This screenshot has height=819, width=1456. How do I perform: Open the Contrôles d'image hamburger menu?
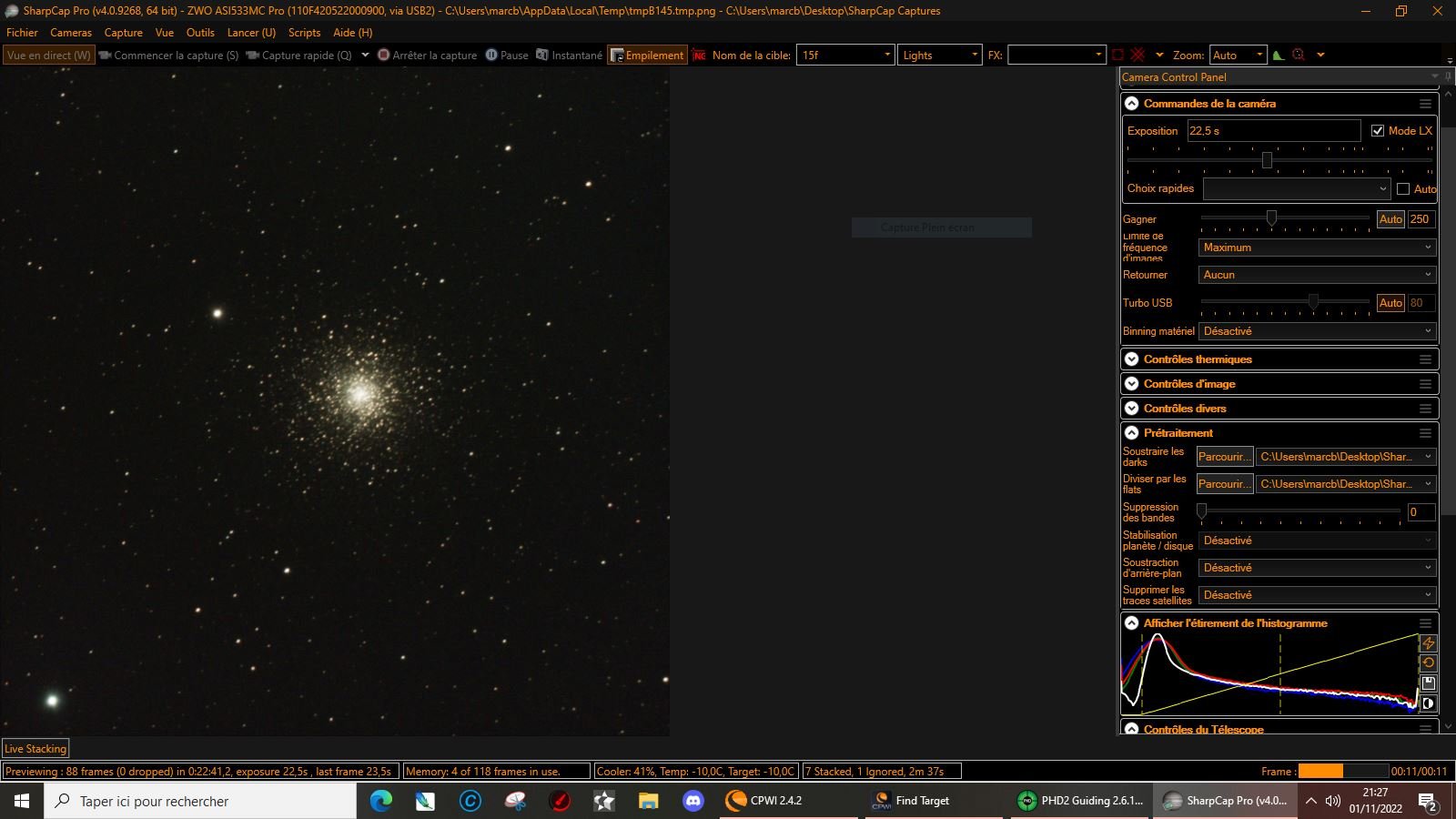tap(1426, 384)
